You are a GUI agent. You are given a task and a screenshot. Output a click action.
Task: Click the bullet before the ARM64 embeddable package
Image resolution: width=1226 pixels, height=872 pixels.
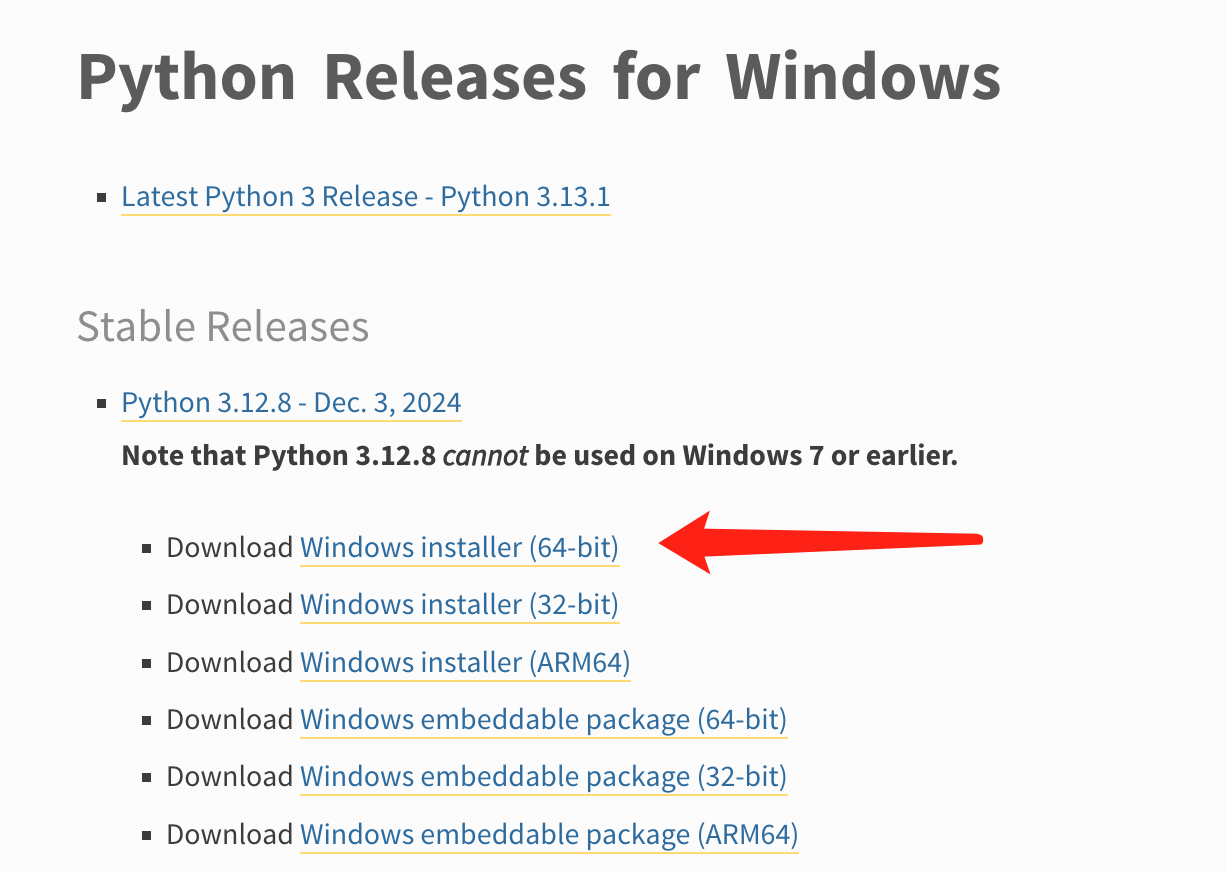pos(147,834)
